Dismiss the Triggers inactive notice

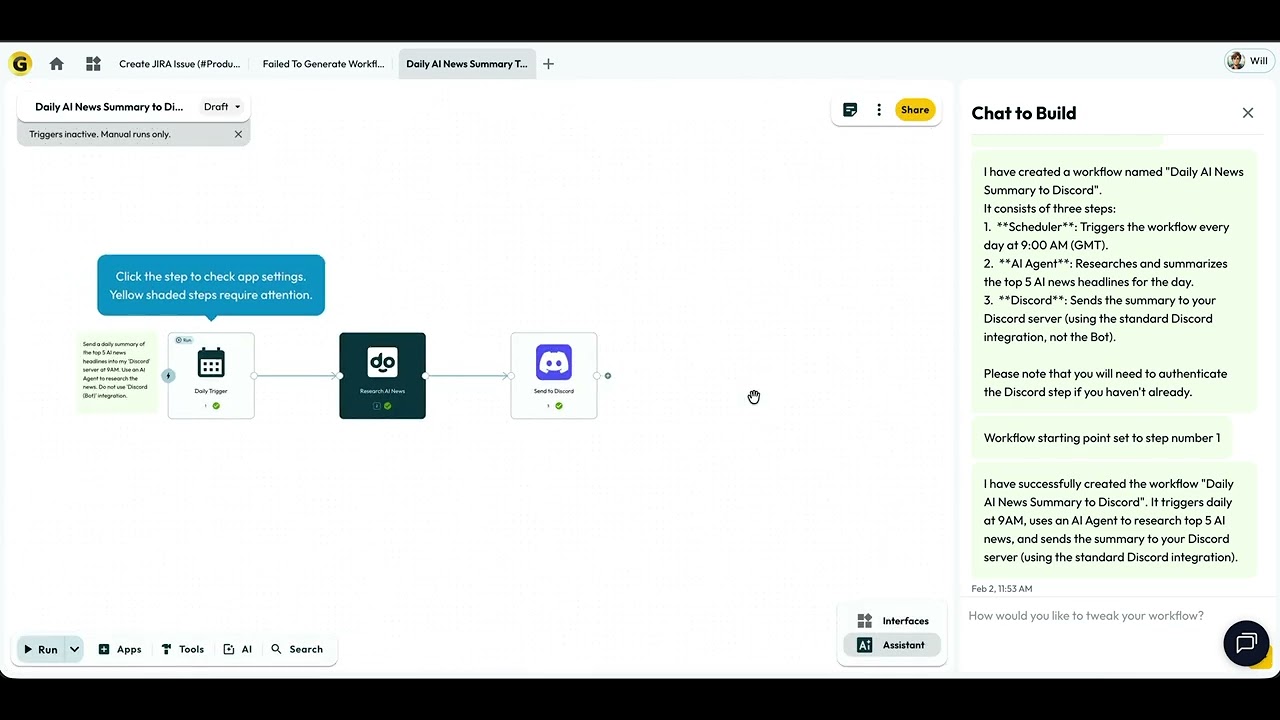click(x=238, y=134)
